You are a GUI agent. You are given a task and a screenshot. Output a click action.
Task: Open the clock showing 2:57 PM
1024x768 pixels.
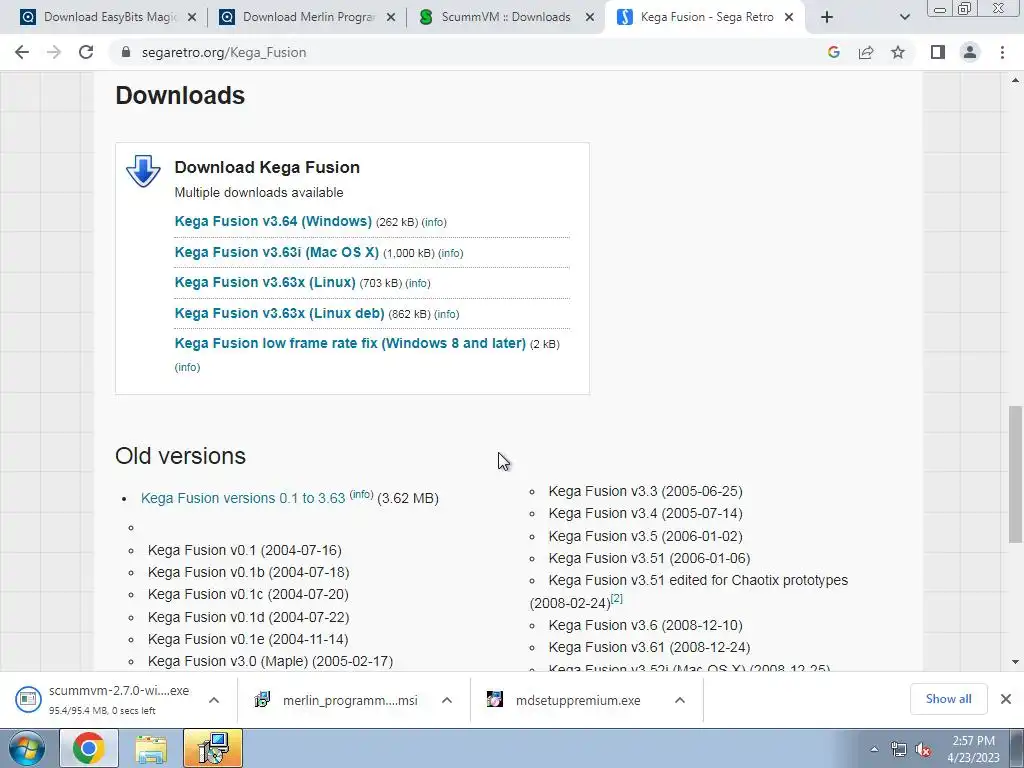pyautogui.click(x=973, y=749)
